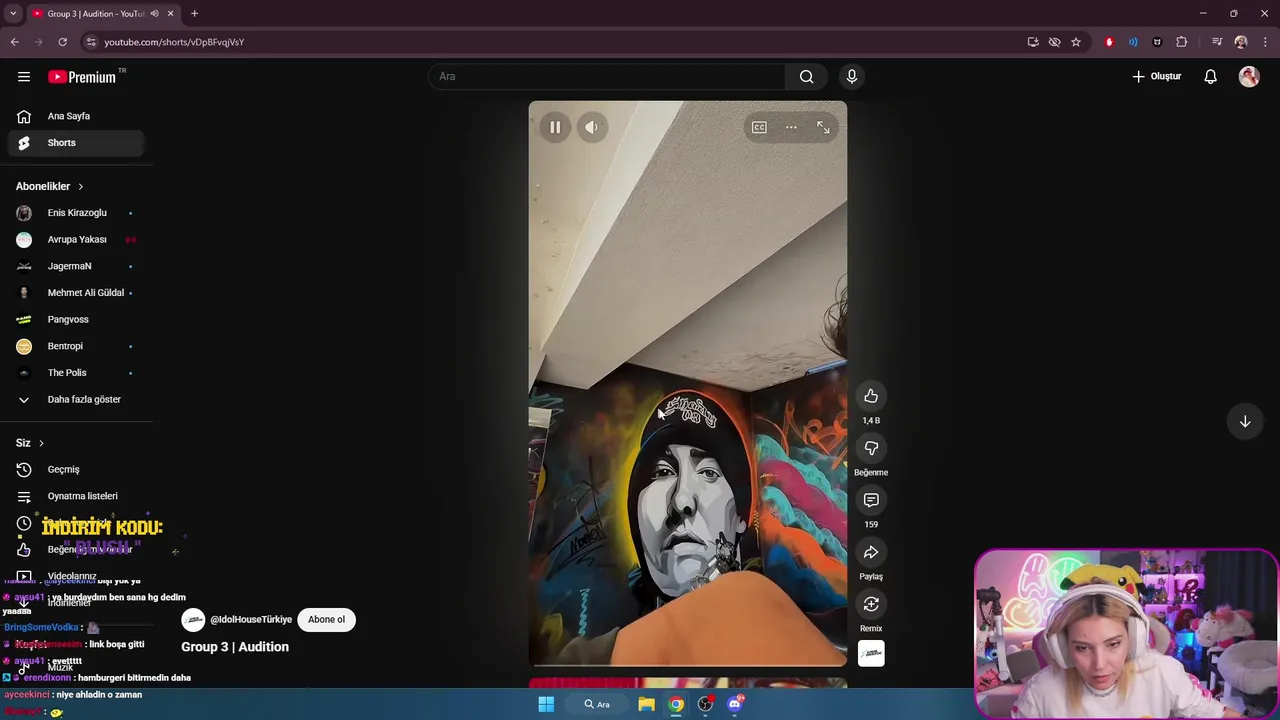Open the media controls icon
This screenshot has width=1280, height=720.
click(x=1217, y=42)
